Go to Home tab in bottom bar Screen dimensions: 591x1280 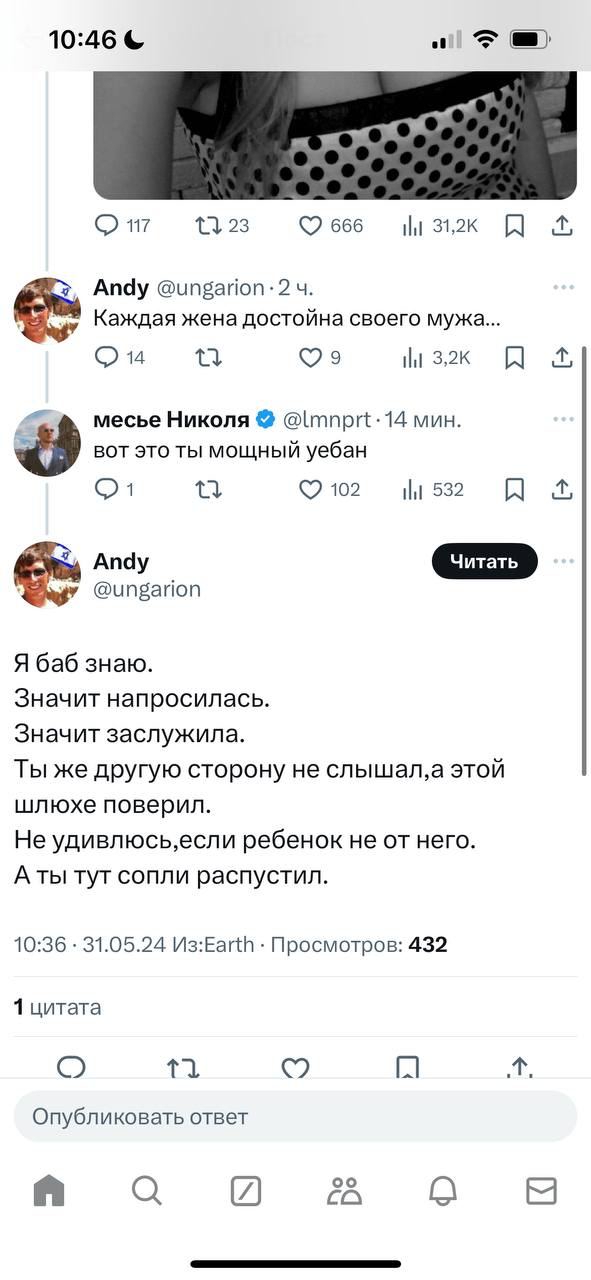click(49, 1190)
